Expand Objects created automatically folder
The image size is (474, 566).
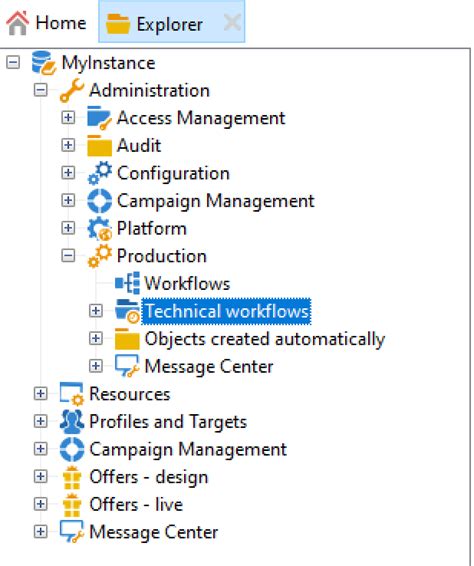[x=96, y=339]
